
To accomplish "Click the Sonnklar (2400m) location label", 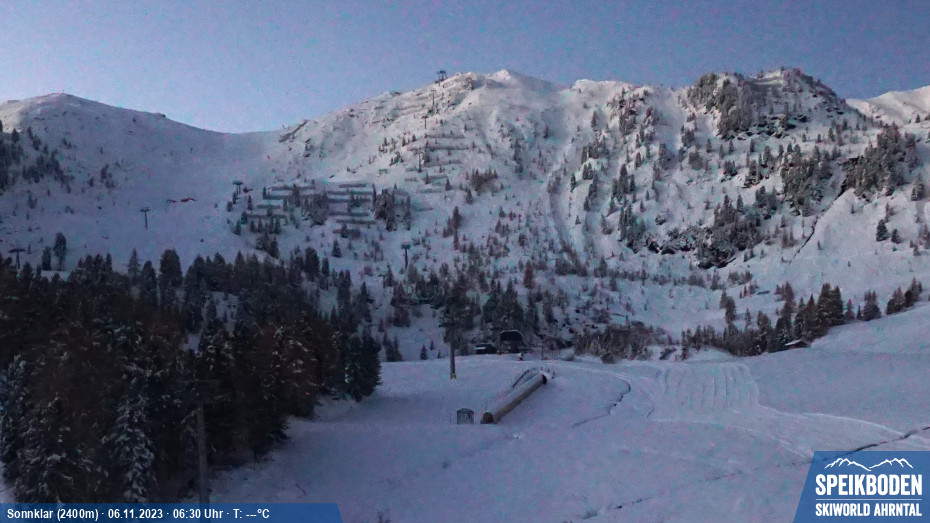I will coord(52,514).
